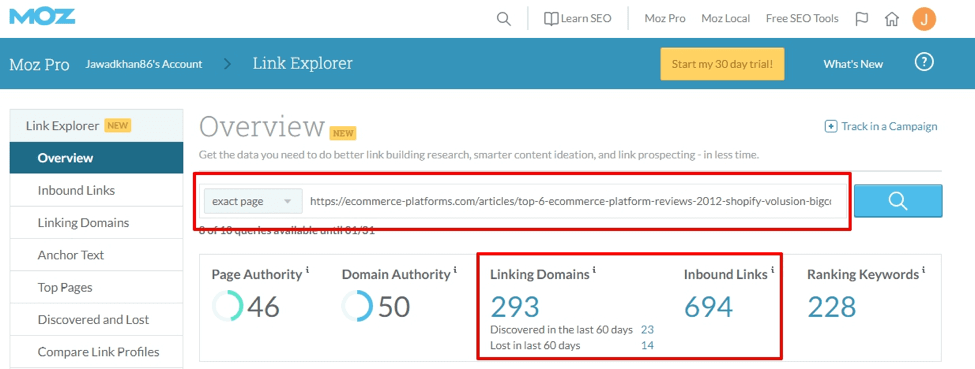Viewport: 975px width, 369px height.
Task: Click the Link Explorer breadcrumb heading
Action: [x=302, y=63]
